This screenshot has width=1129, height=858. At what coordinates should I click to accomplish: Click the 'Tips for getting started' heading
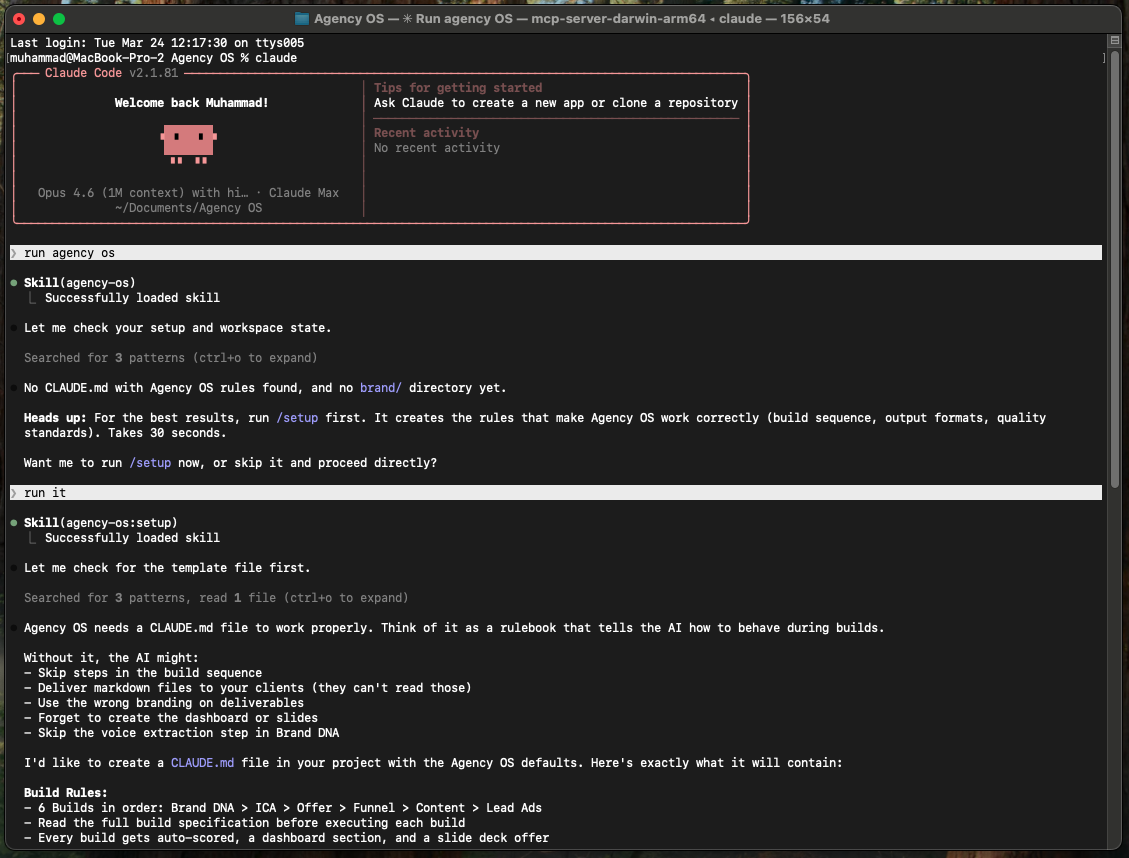[459, 87]
